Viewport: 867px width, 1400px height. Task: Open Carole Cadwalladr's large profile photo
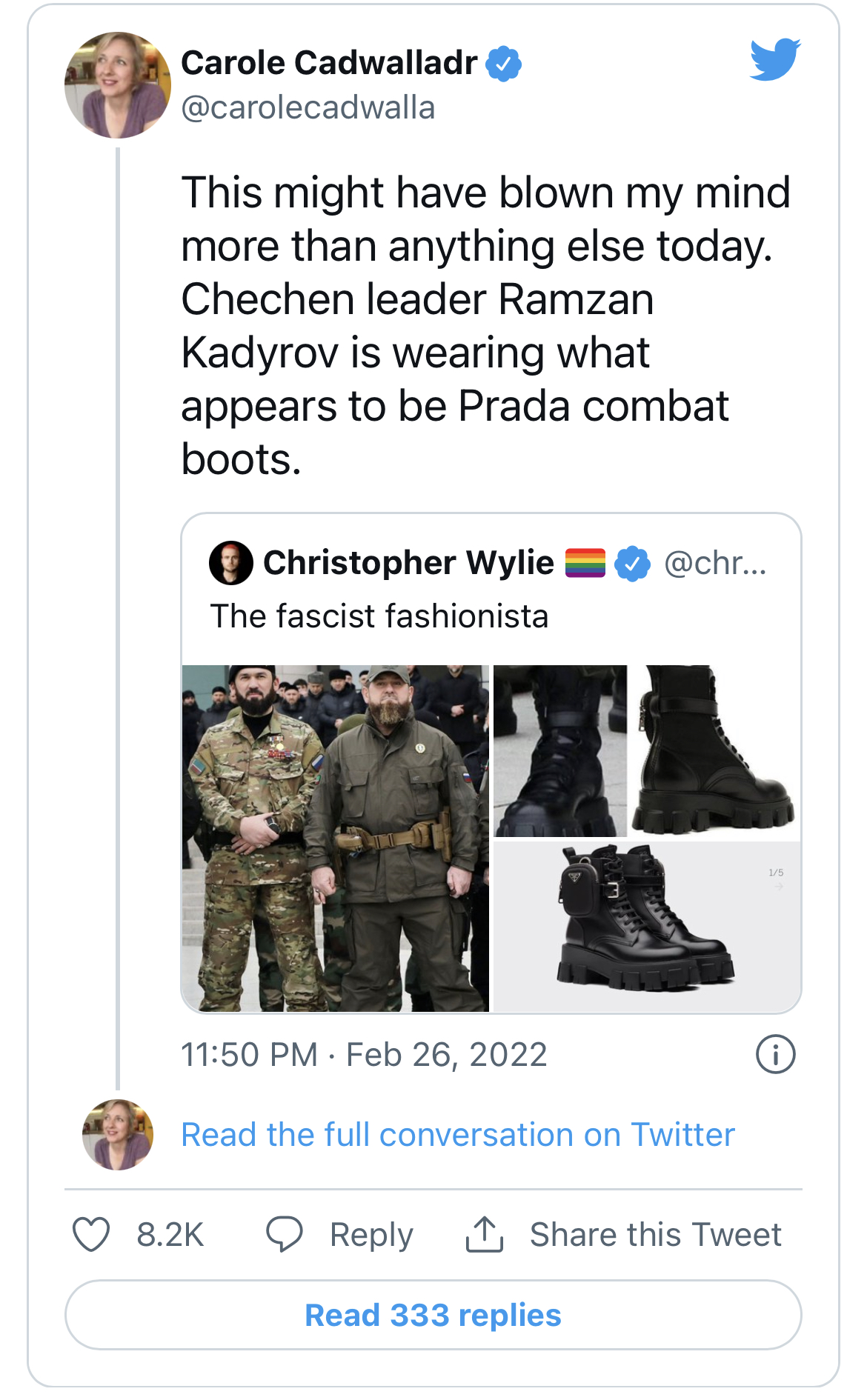point(117,85)
